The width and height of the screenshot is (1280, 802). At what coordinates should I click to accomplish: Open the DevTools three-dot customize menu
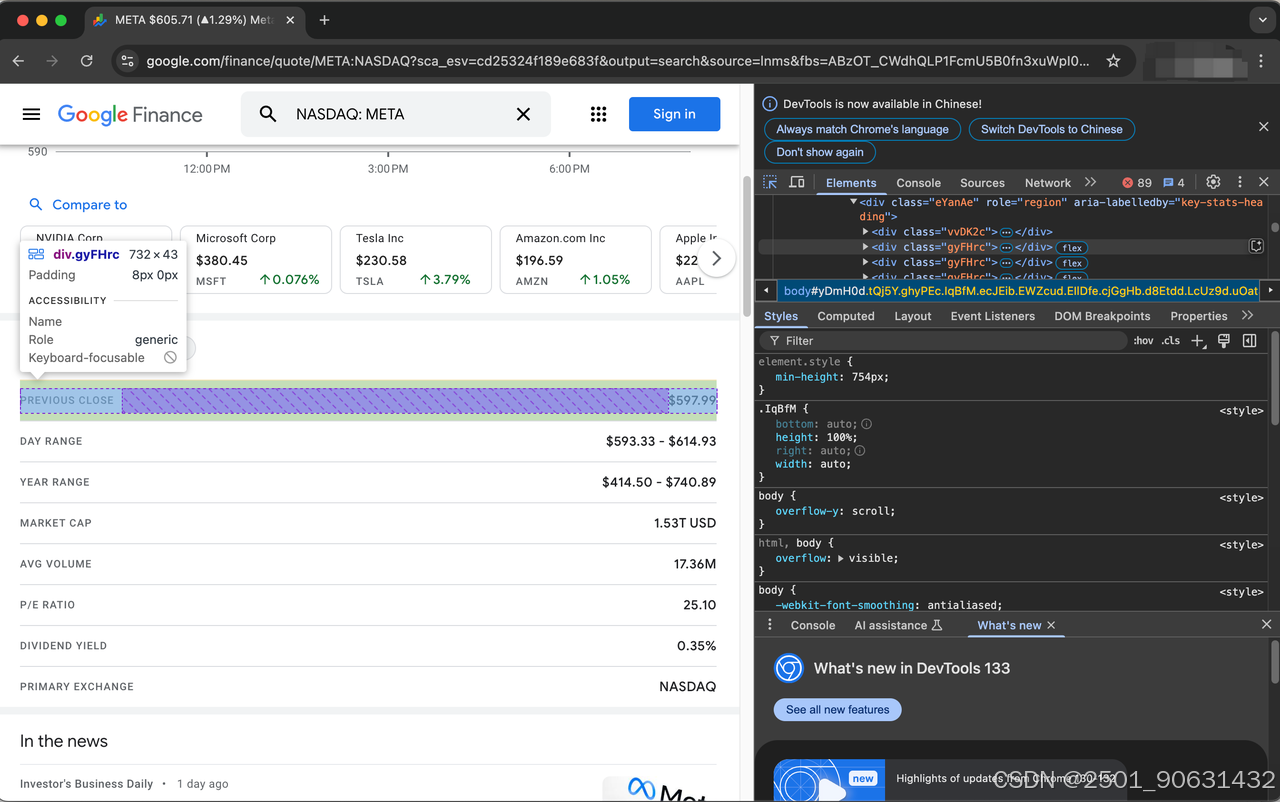click(1240, 182)
